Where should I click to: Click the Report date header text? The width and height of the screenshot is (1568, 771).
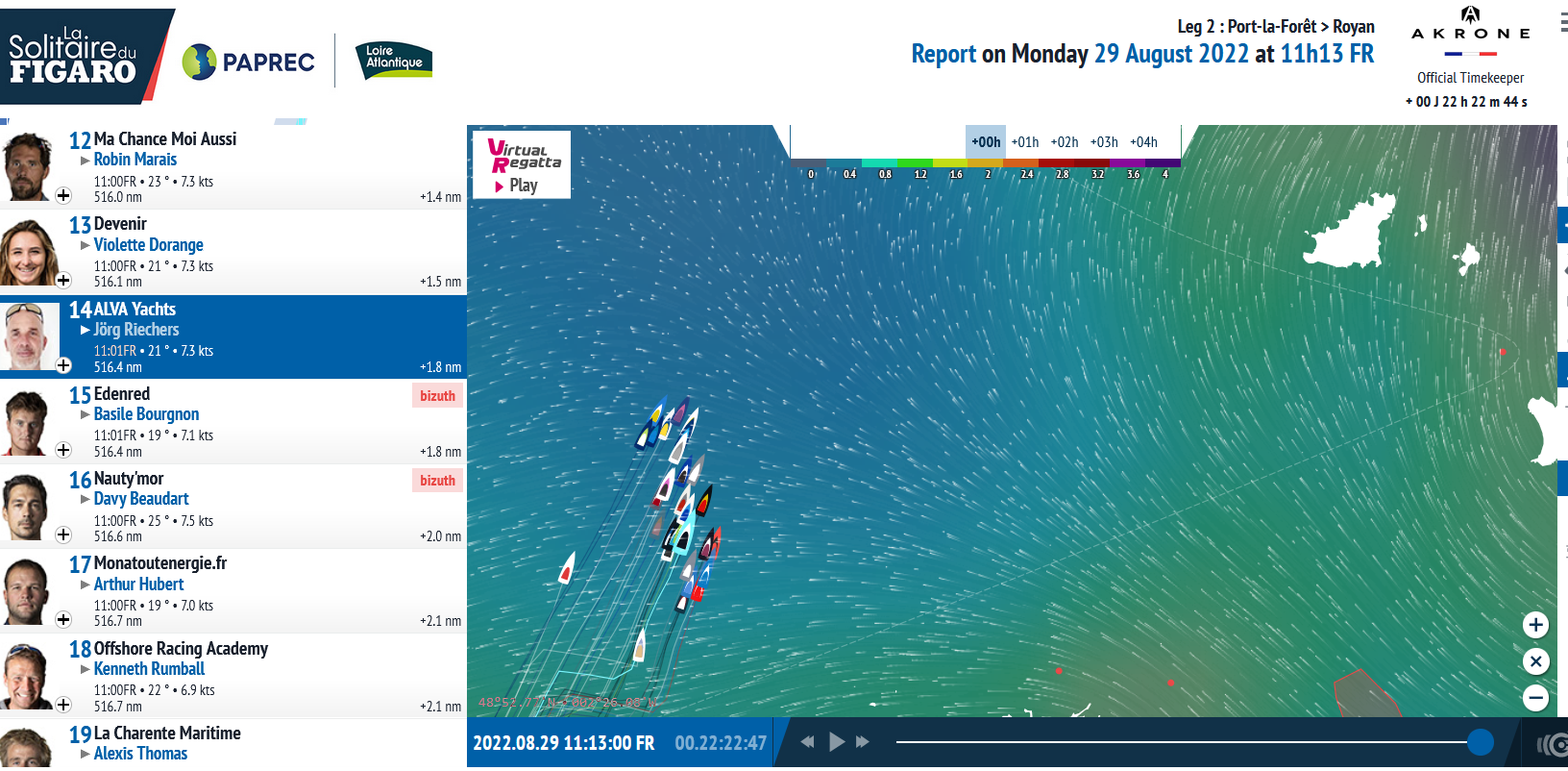point(1142,54)
